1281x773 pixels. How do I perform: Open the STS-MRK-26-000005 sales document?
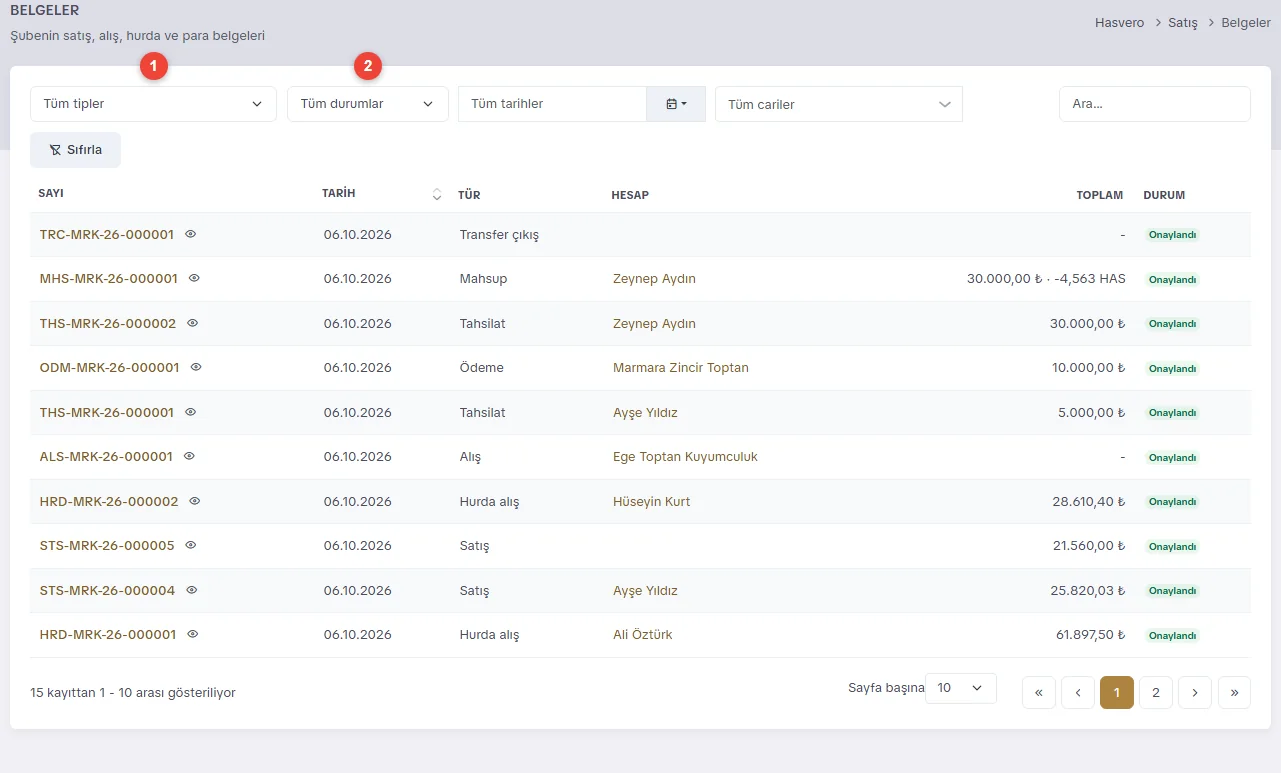click(107, 546)
